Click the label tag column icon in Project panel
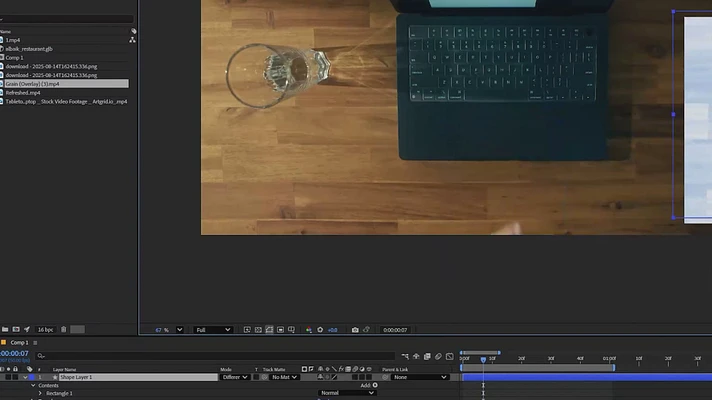Viewport: 712px width, 400px height. (x=134, y=31)
